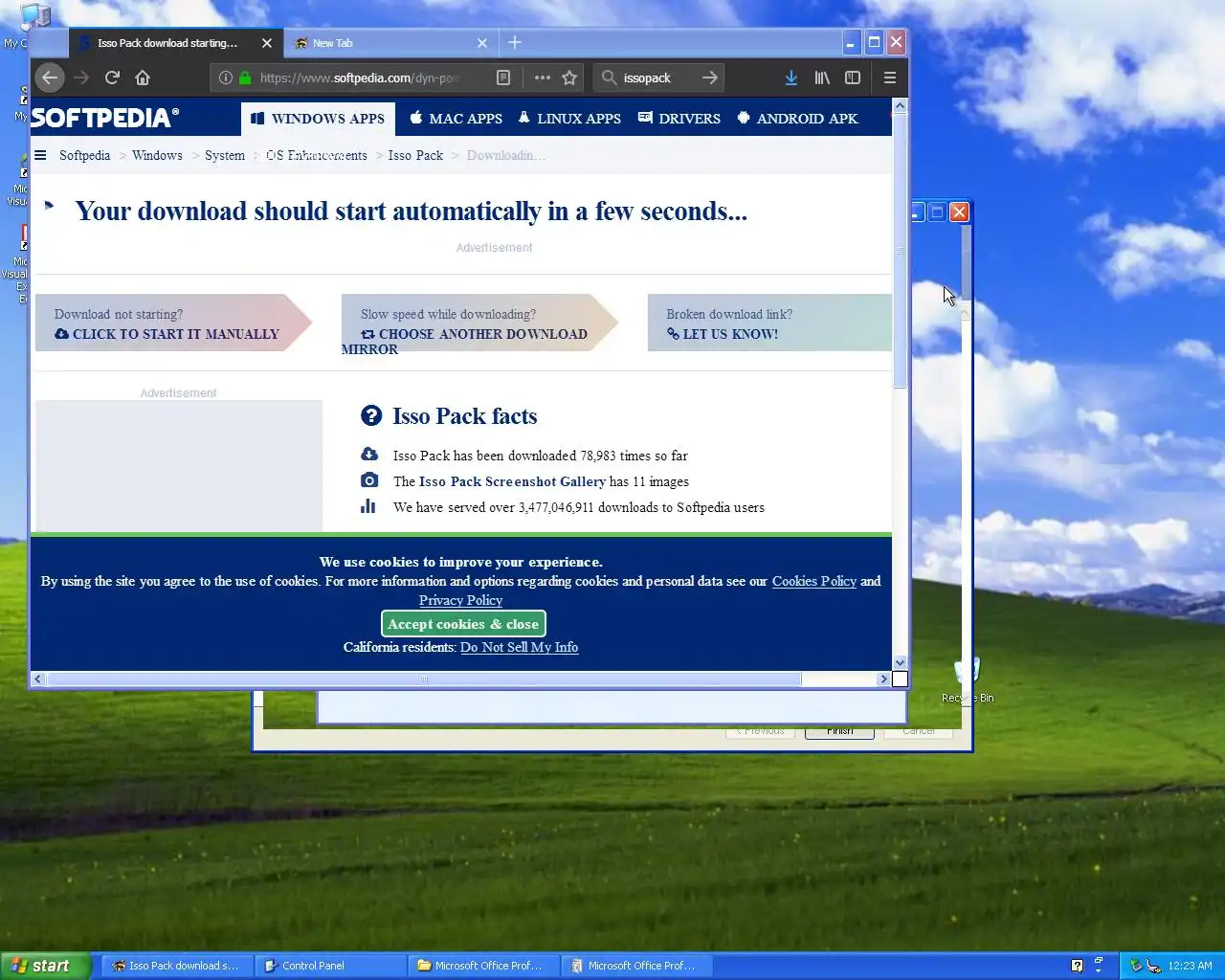Open the Android APK section
The height and width of the screenshot is (980, 1225).
click(x=798, y=119)
